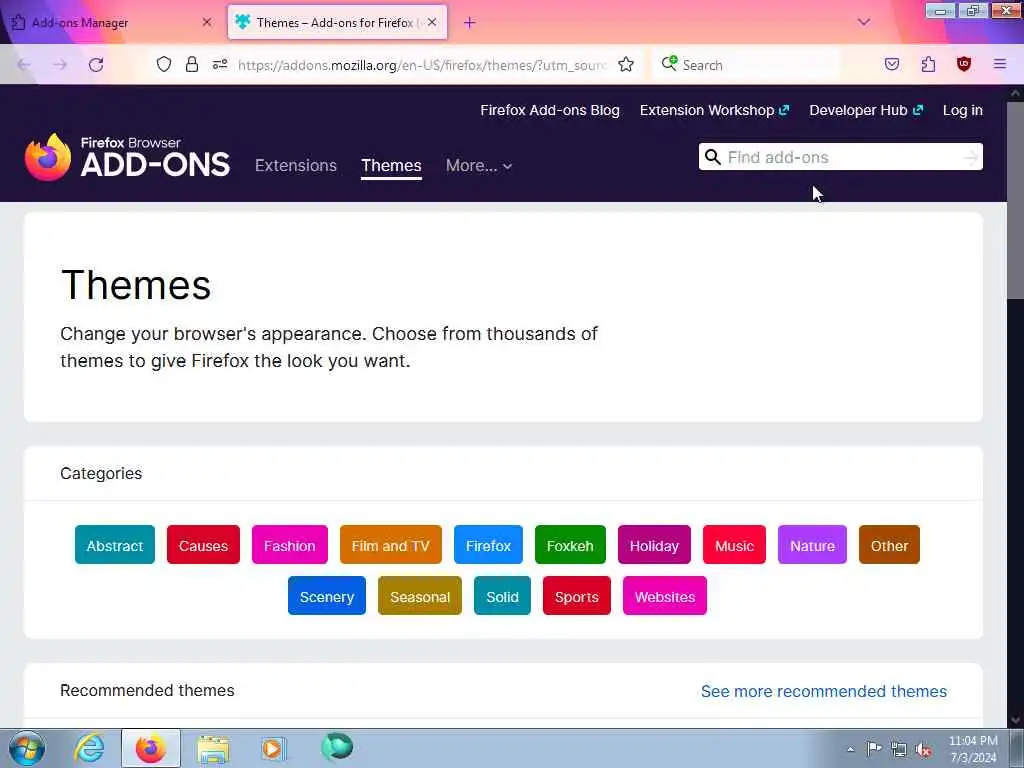
Task: Select the Seasonal category
Action: point(420,596)
